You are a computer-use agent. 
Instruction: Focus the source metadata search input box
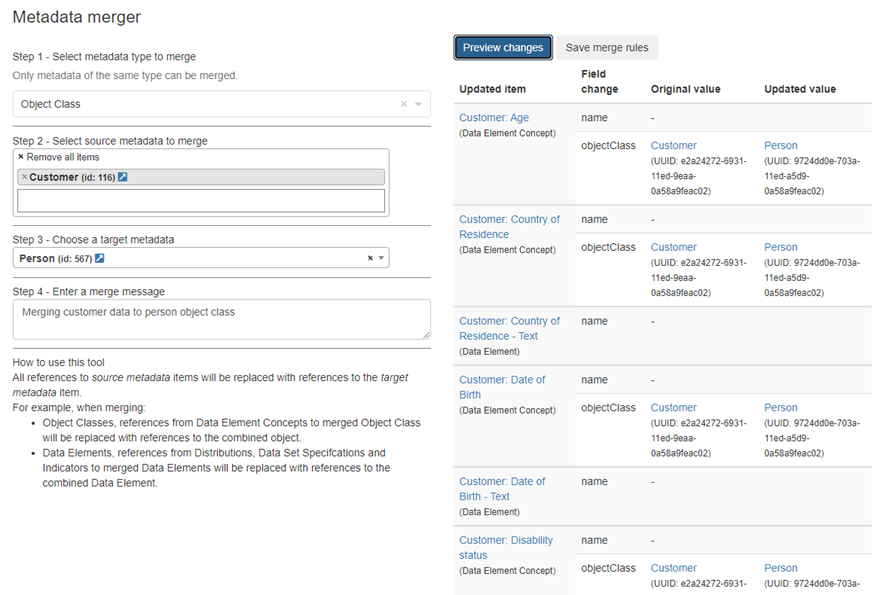click(201, 201)
